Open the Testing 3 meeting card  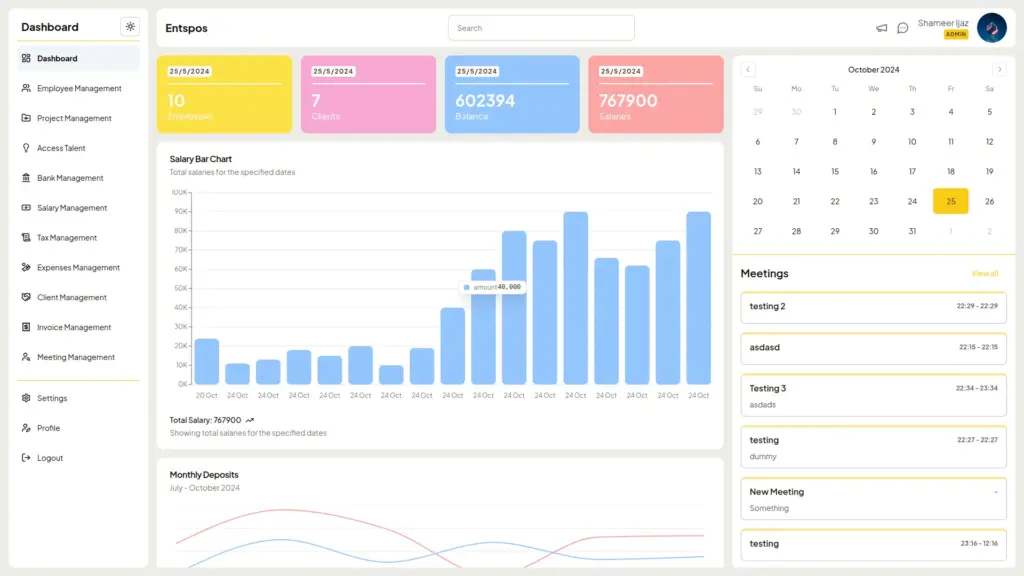click(x=873, y=395)
